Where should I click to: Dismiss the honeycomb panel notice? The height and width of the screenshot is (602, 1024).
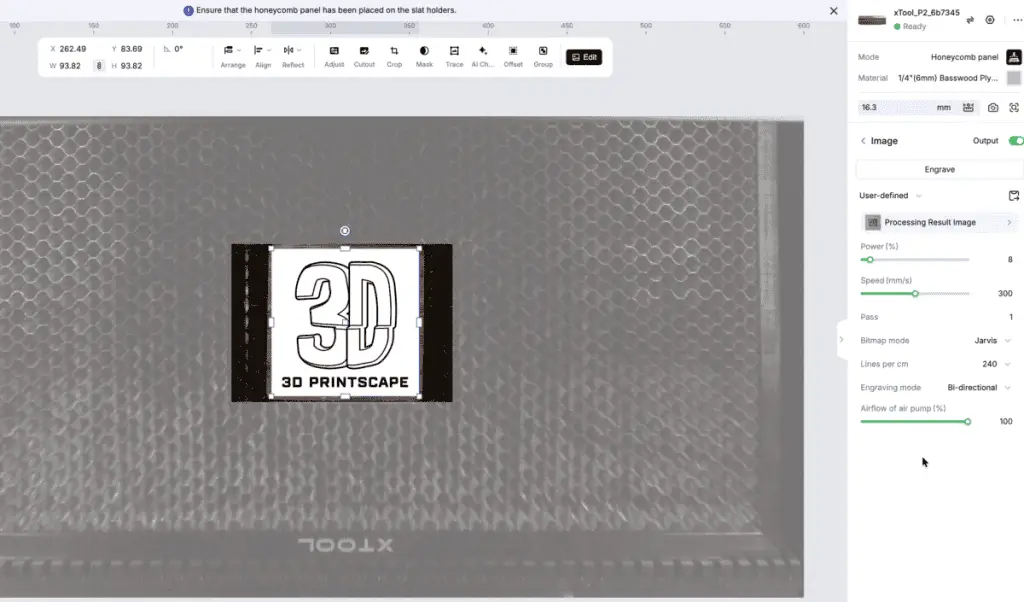click(833, 10)
